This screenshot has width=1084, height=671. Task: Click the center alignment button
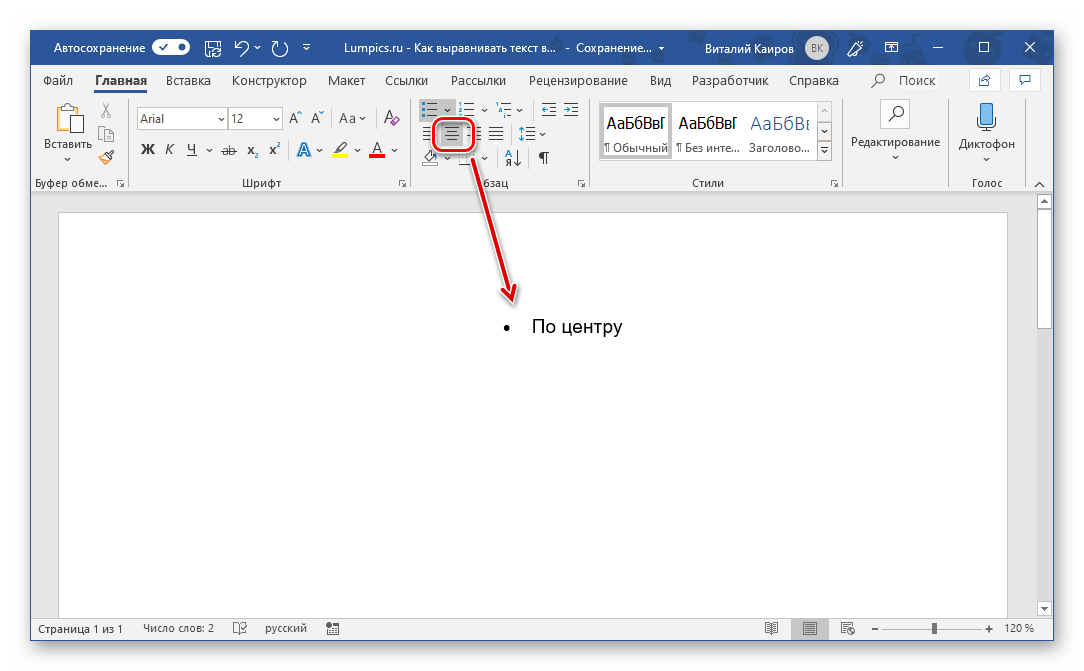452,133
